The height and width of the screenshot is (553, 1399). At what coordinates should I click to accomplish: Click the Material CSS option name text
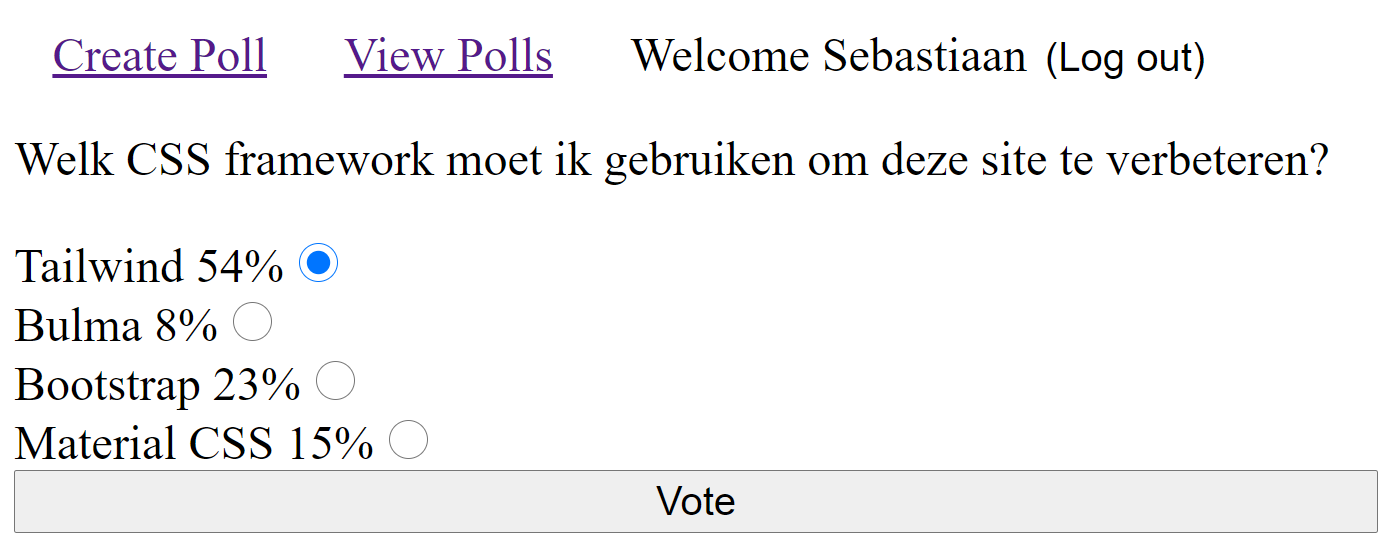click(144, 444)
